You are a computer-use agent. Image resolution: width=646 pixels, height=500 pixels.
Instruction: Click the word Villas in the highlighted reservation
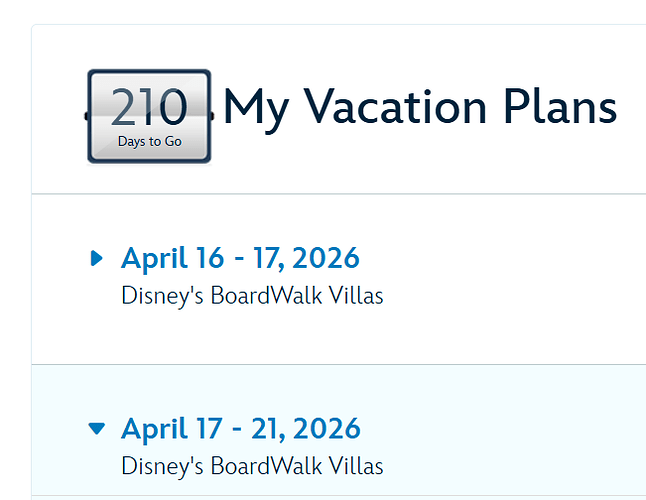pyautogui.click(x=359, y=466)
